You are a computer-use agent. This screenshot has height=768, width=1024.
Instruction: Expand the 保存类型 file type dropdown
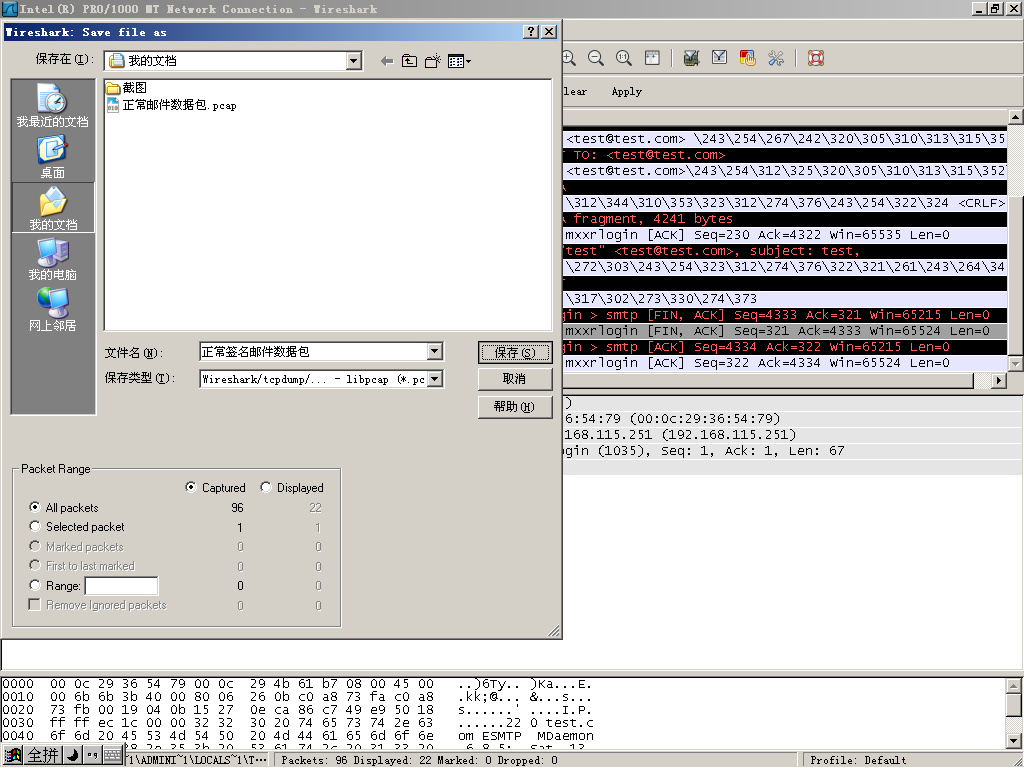[435, 379]
